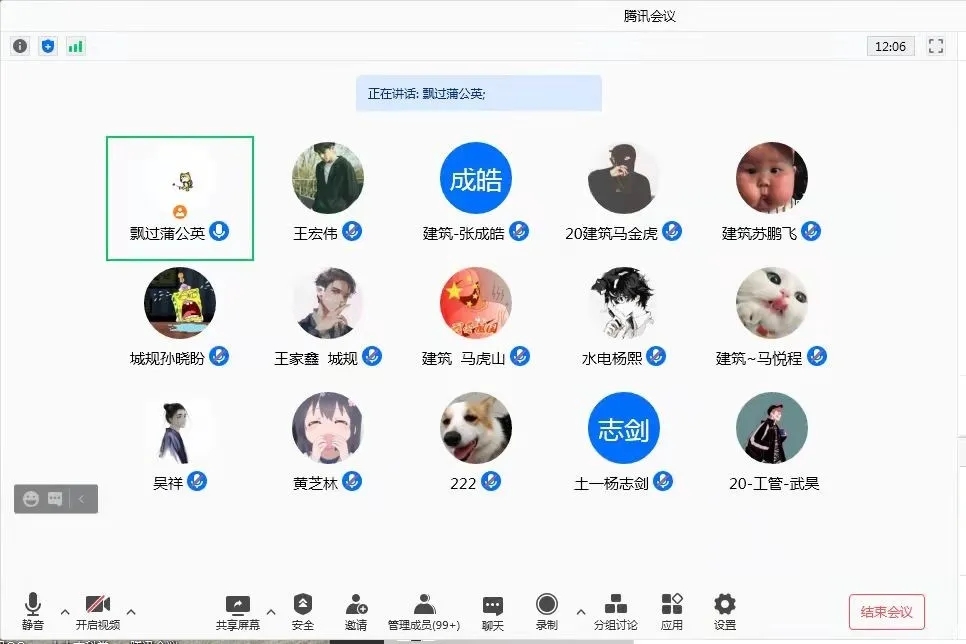Click the red 结束会议 button
The width and height of the screenshot is (966, 644).
pyautogui.click(x=886, y=612)
